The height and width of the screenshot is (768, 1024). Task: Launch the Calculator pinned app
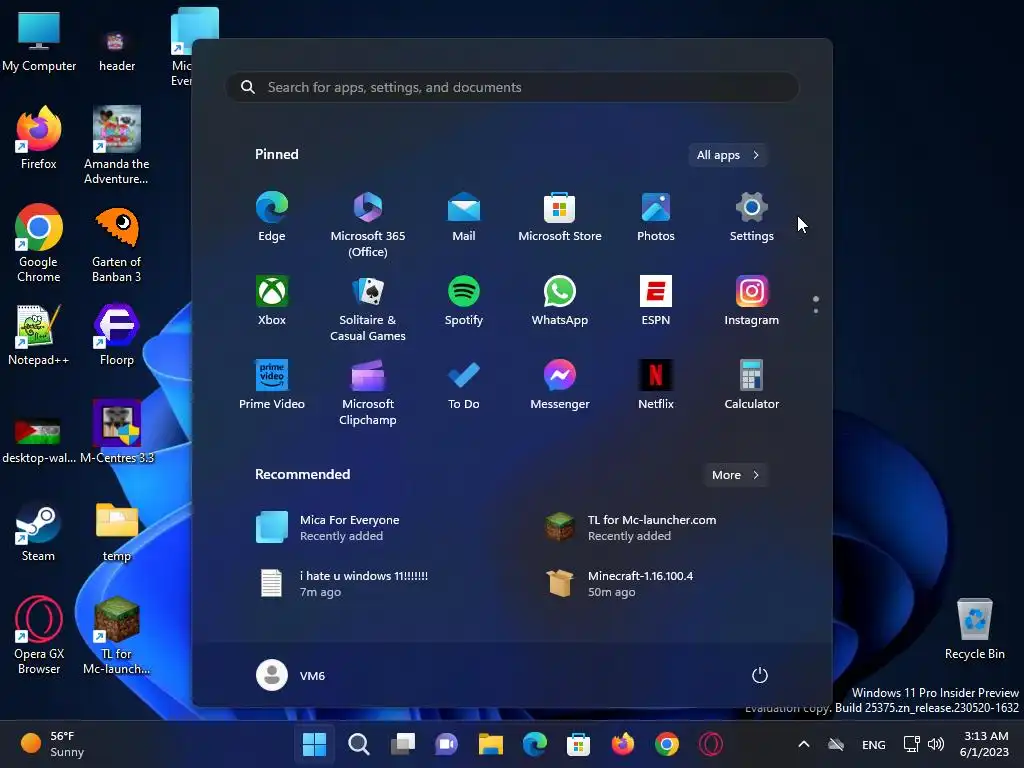coord(752,385)
